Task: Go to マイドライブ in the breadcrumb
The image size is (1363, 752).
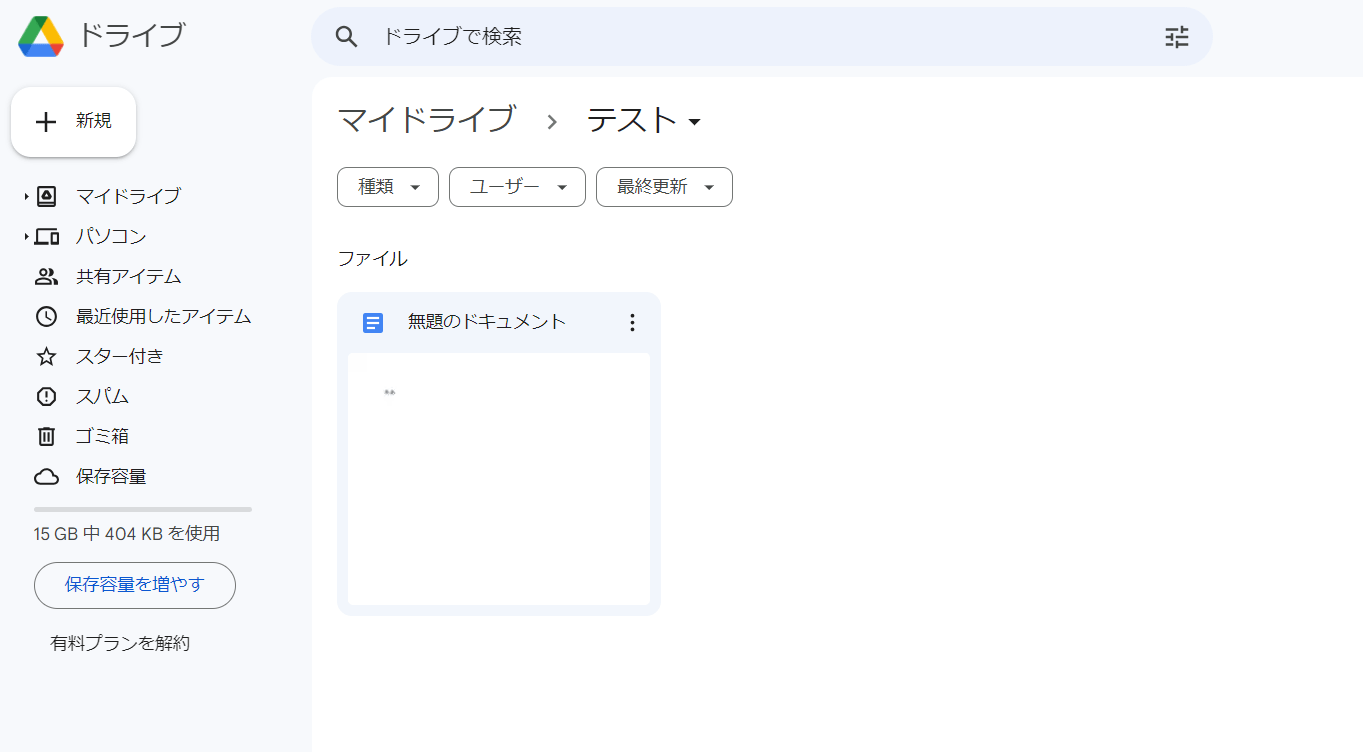Action: (x=426, y=120)
